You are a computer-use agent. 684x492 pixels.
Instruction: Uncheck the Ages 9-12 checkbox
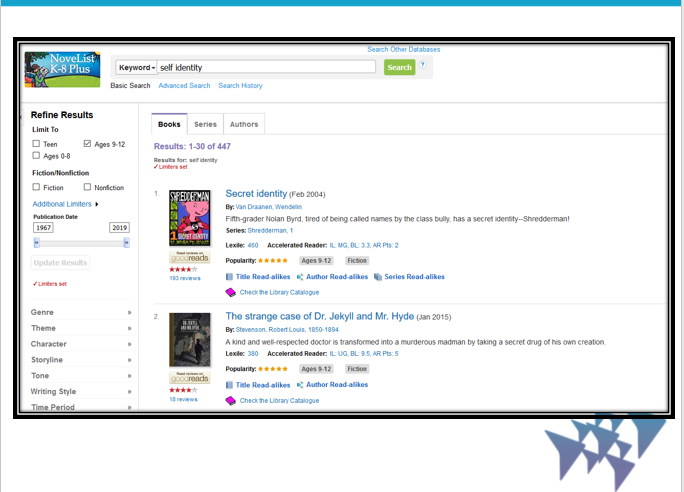pos(87,144)
